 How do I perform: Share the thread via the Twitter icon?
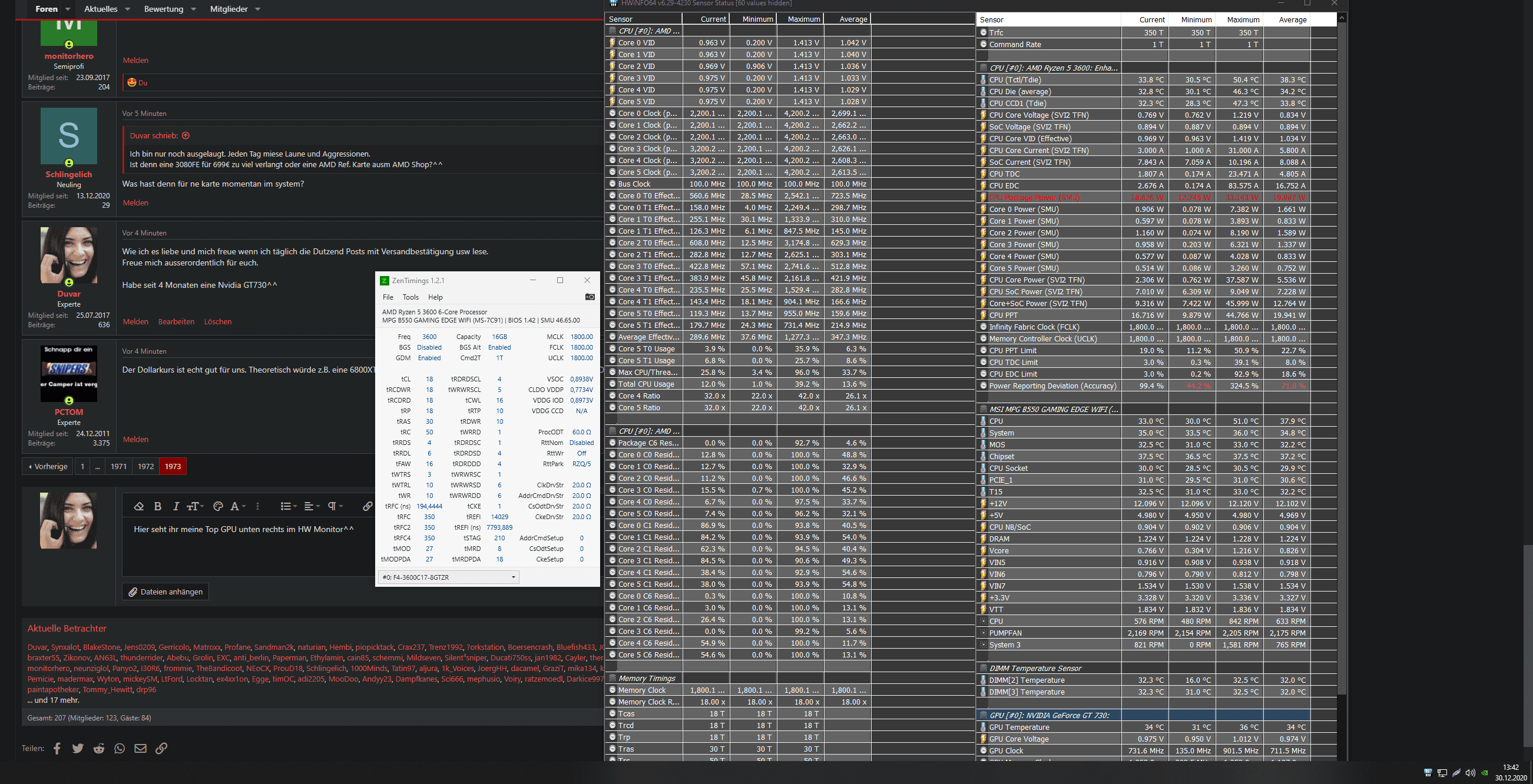[x=78, y=748]
